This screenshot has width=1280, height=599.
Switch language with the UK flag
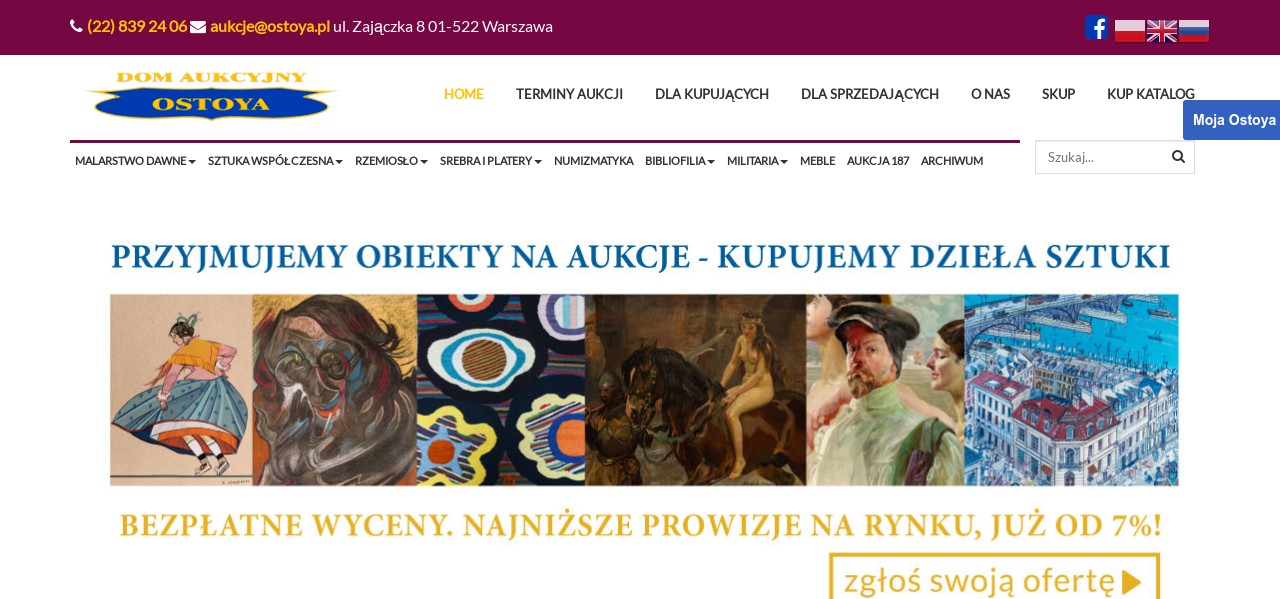coord(1161,31)
